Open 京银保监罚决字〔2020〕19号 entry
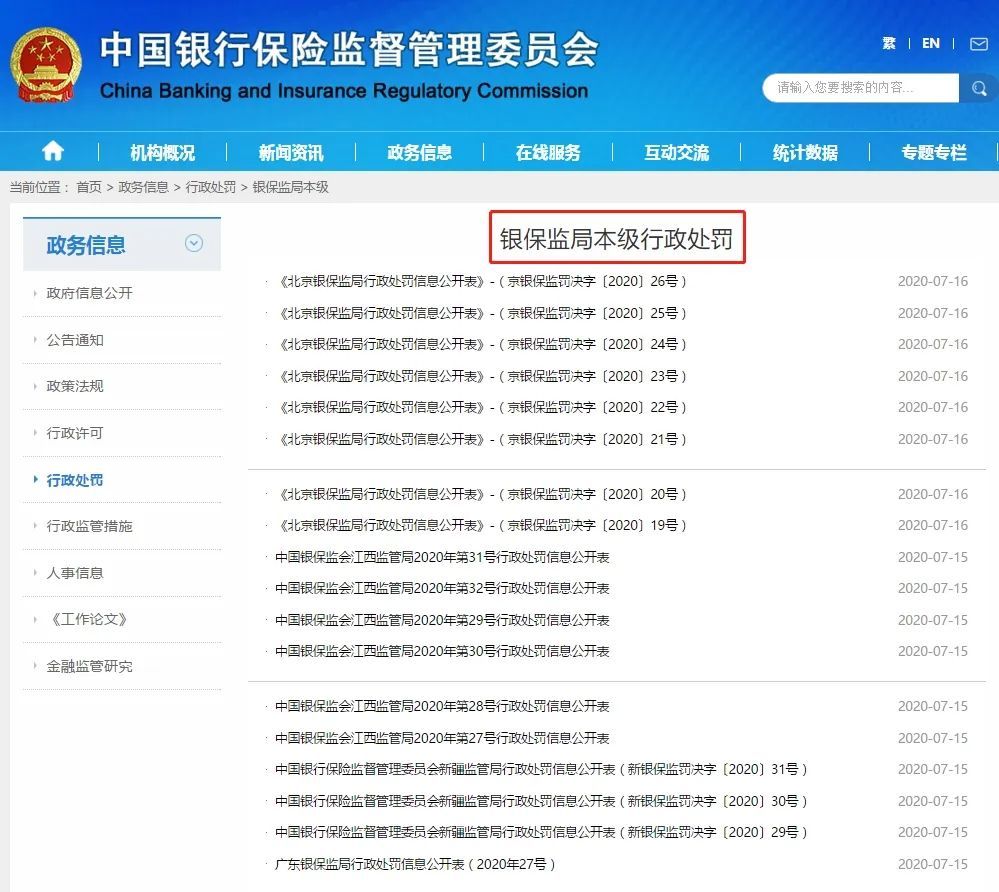This screenshot has height=892, width=999. click(x=482, y=525)
